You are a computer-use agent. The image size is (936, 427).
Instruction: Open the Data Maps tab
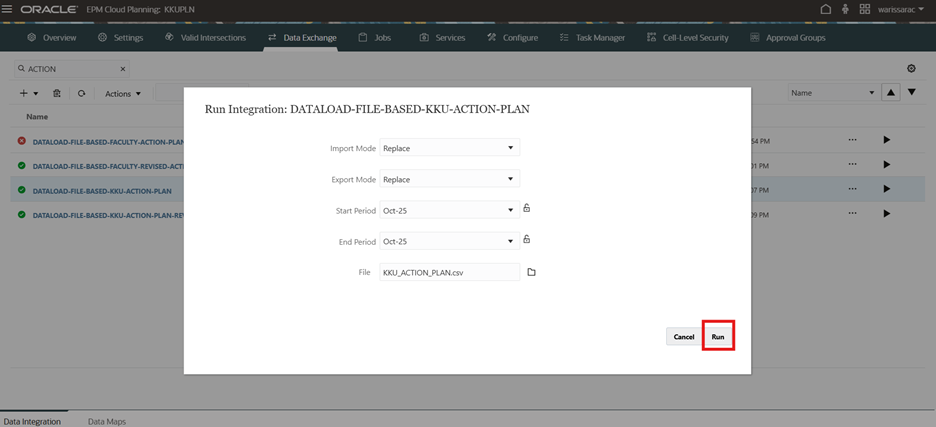point(106,421)
